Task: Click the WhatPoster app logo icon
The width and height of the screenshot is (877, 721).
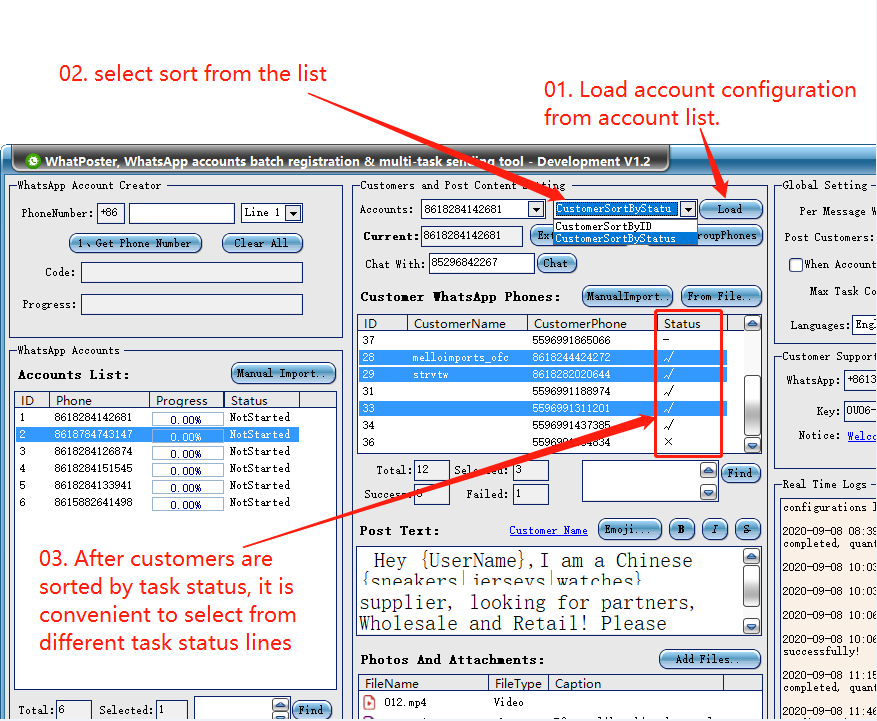Action: click(33, 161)
